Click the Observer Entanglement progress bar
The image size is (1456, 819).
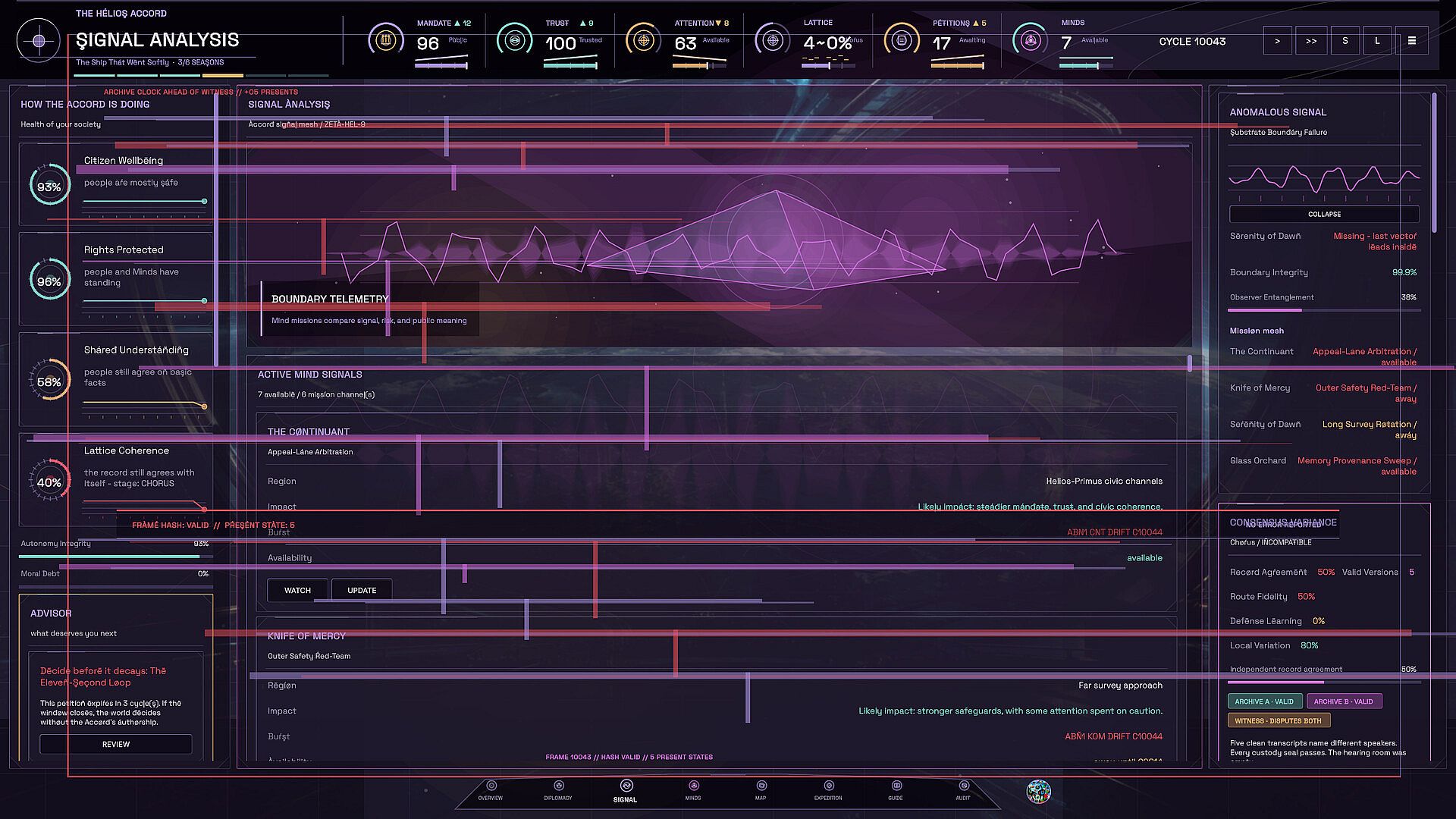(1324, 310)
